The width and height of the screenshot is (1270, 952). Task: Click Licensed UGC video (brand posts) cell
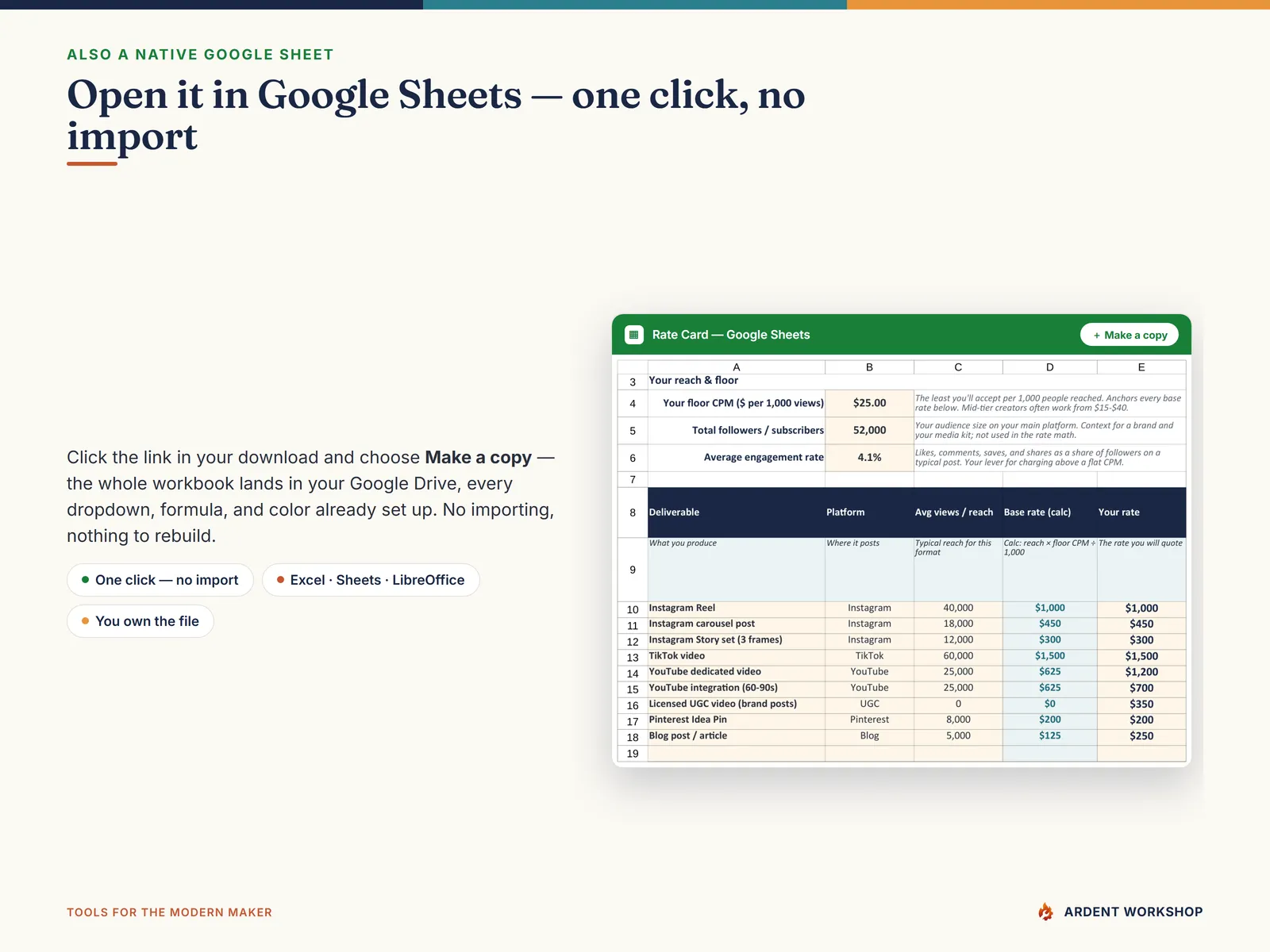pyautogui.click(x=737, y=704)
